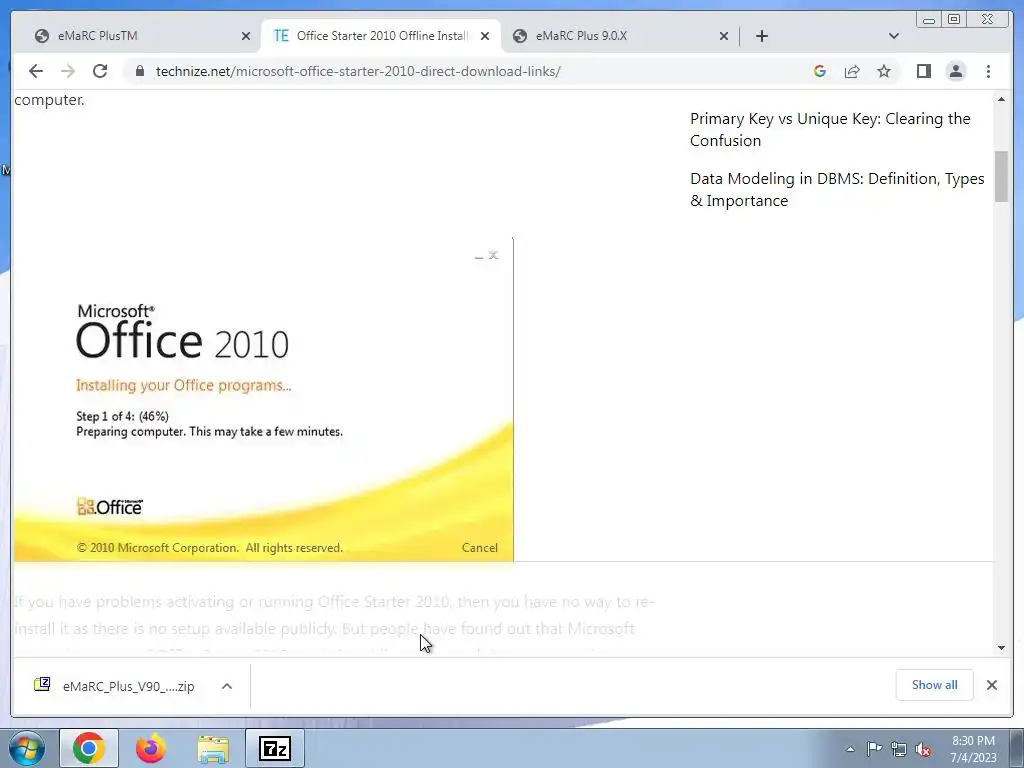Click the zip file icon in downloads bar
This screenshot has width=1024, height=768.
point(42,684)
